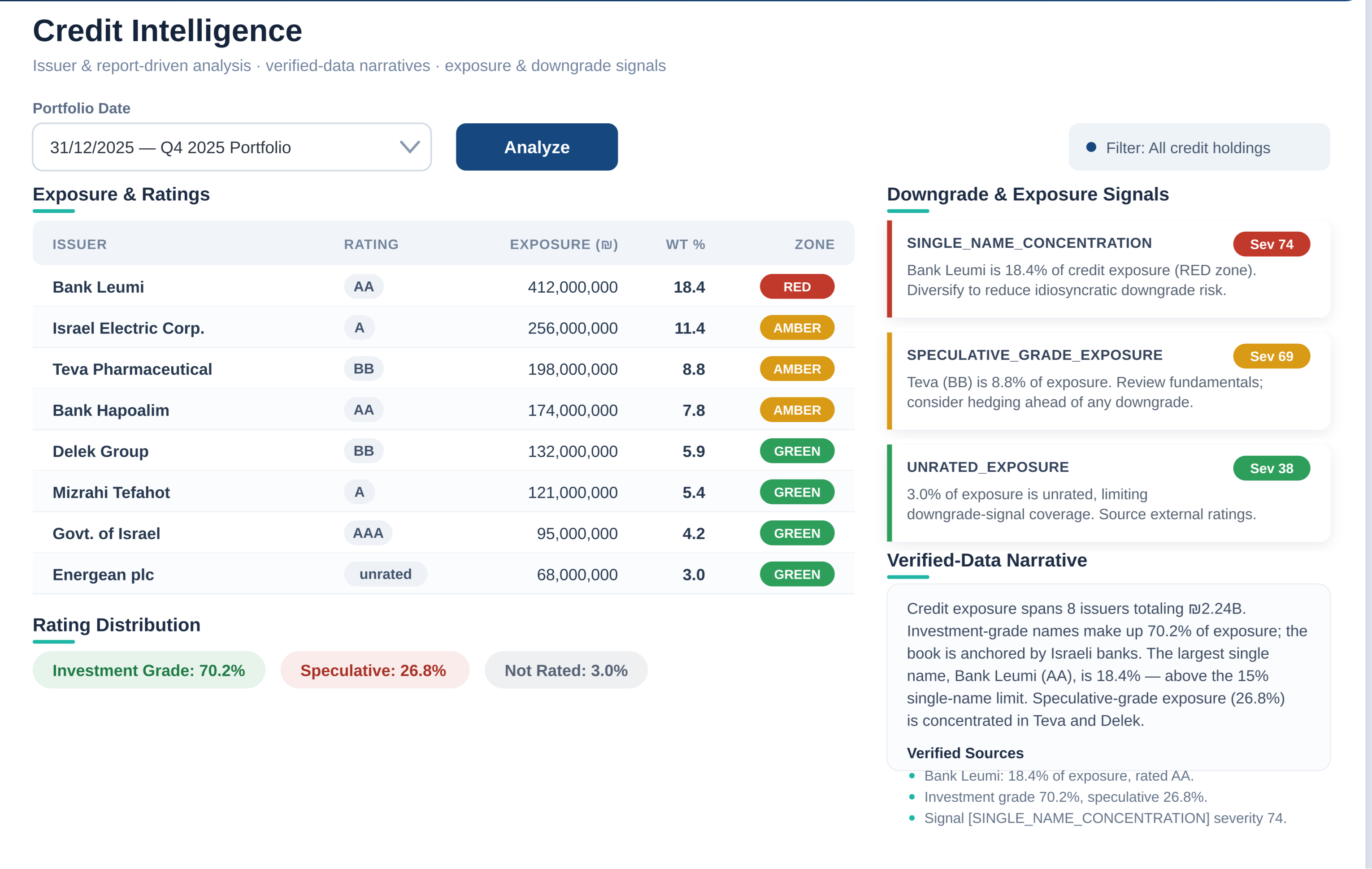Click the 68,000,000 exposure value
This screenshot has width=1372, height=869.
coord(577,574)
